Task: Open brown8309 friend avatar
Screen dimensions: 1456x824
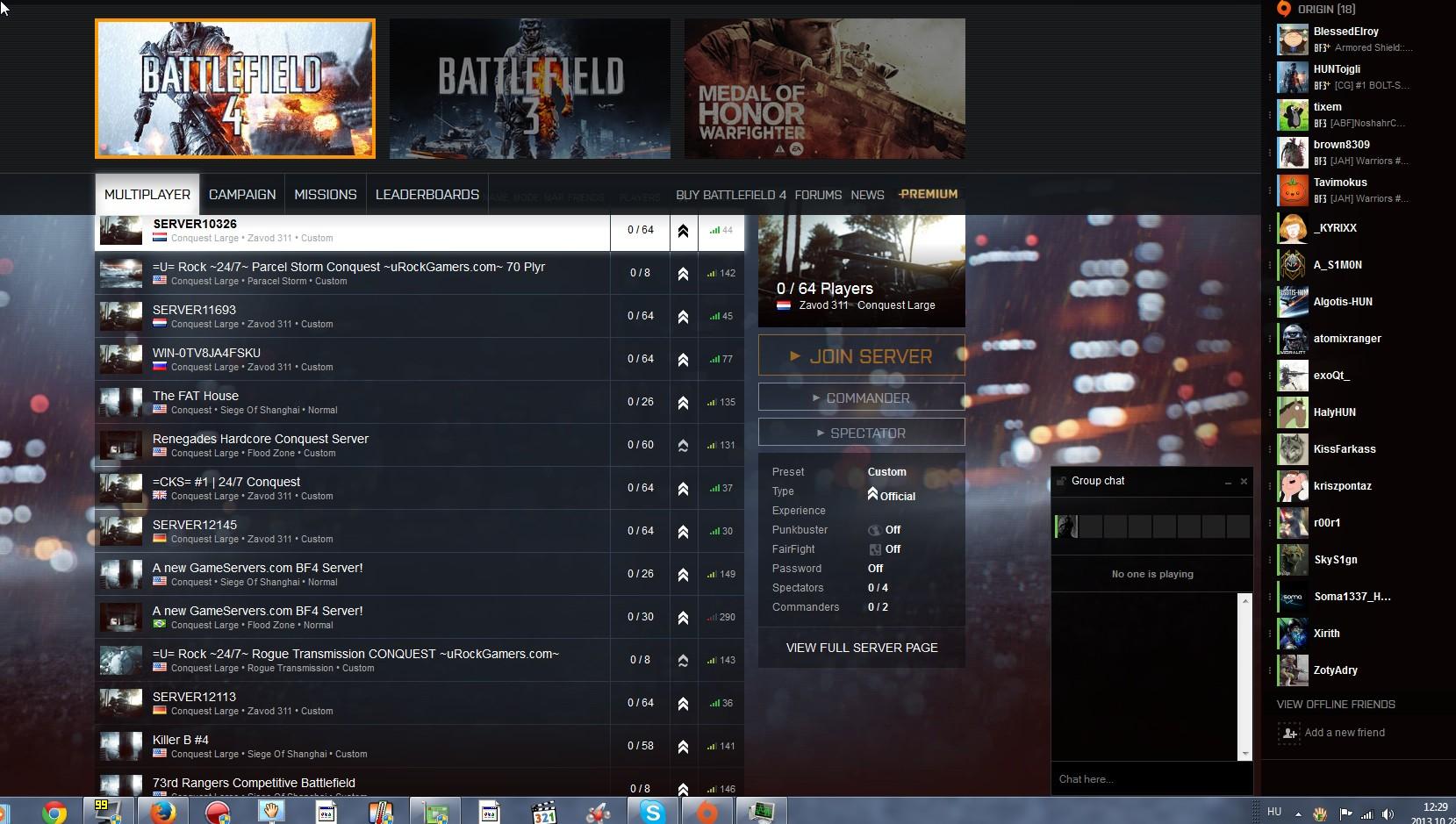Action: point(1292,153)
